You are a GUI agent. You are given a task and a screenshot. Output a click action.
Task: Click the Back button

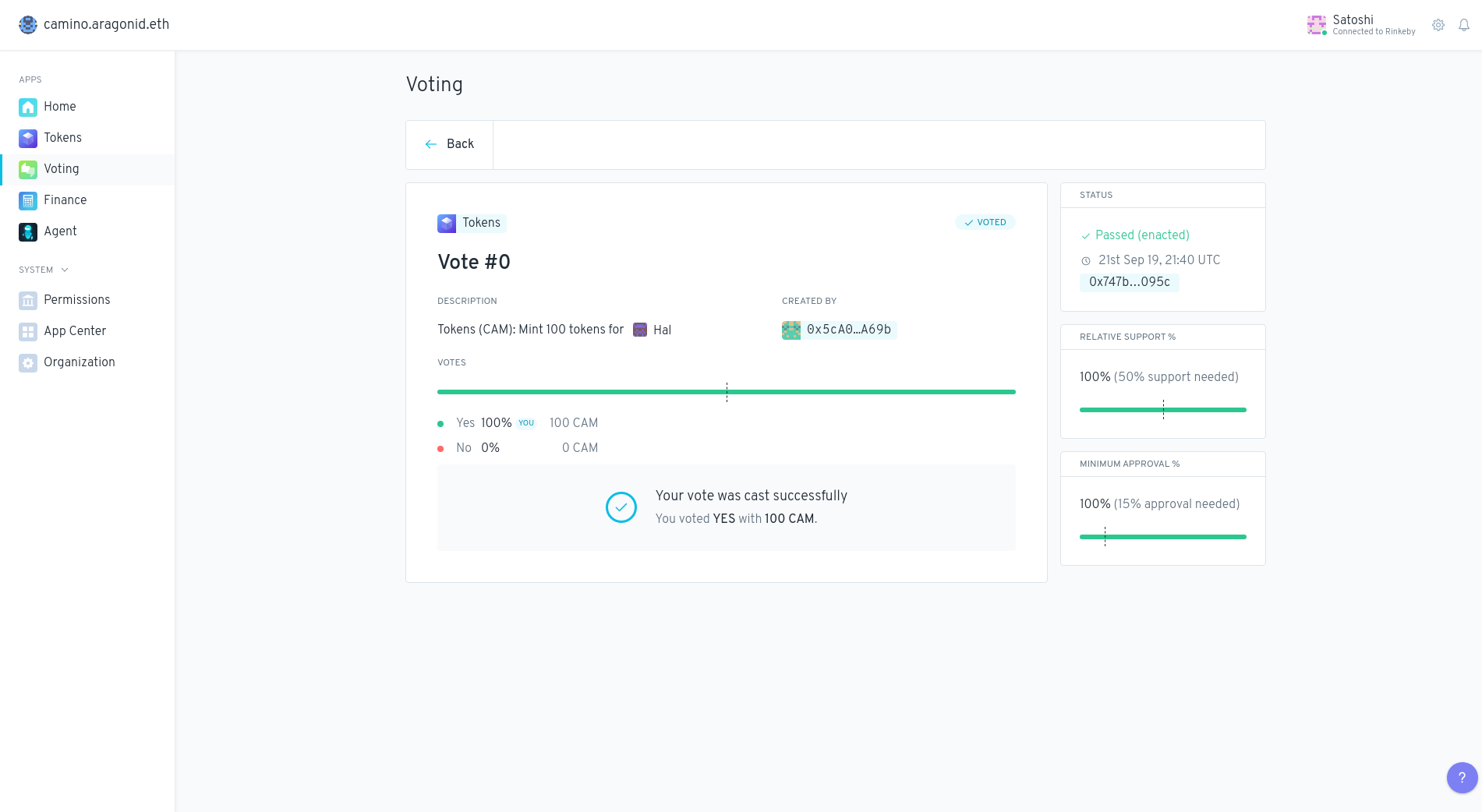(450, 144)
